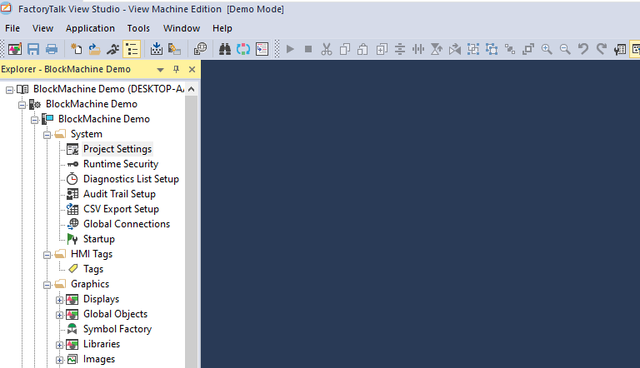Select CSV Export Setup item
Screen dimensions: 640x368
pos(121,209)
